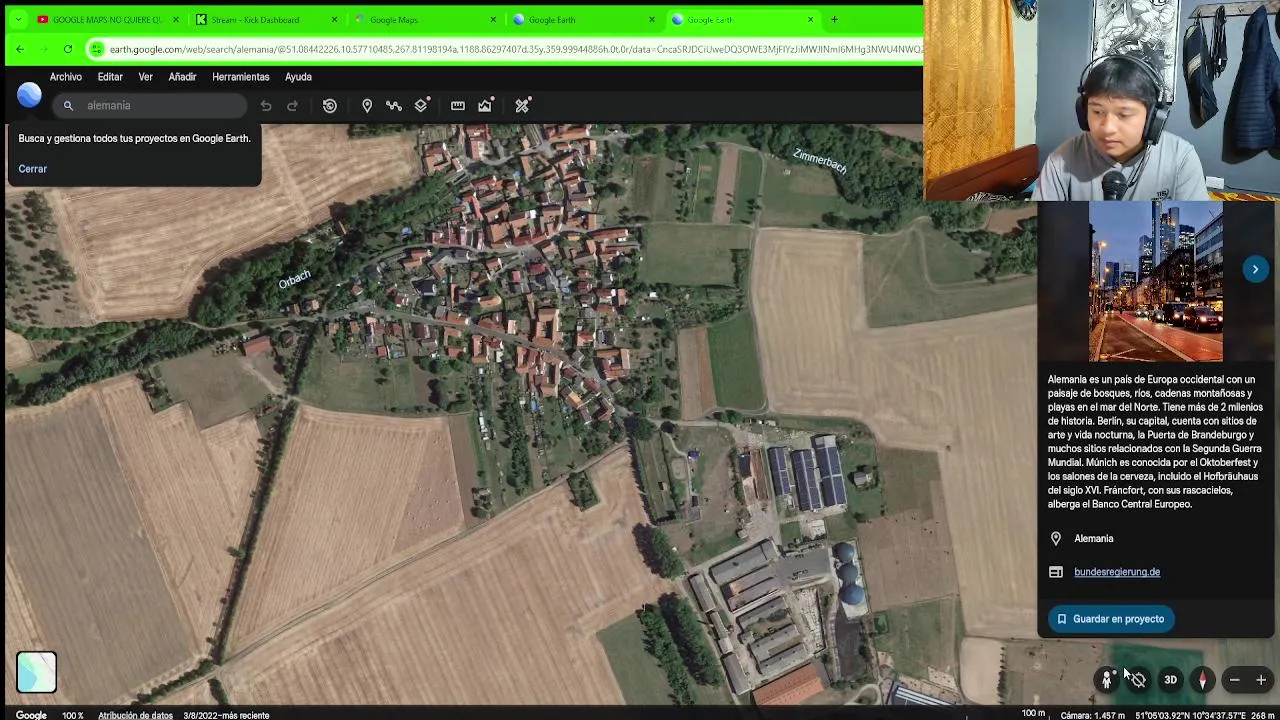Activate Street View pegman
The width and height of the screenshot is (1280, 720).
pyautogui.click(x=1106, y=680)
